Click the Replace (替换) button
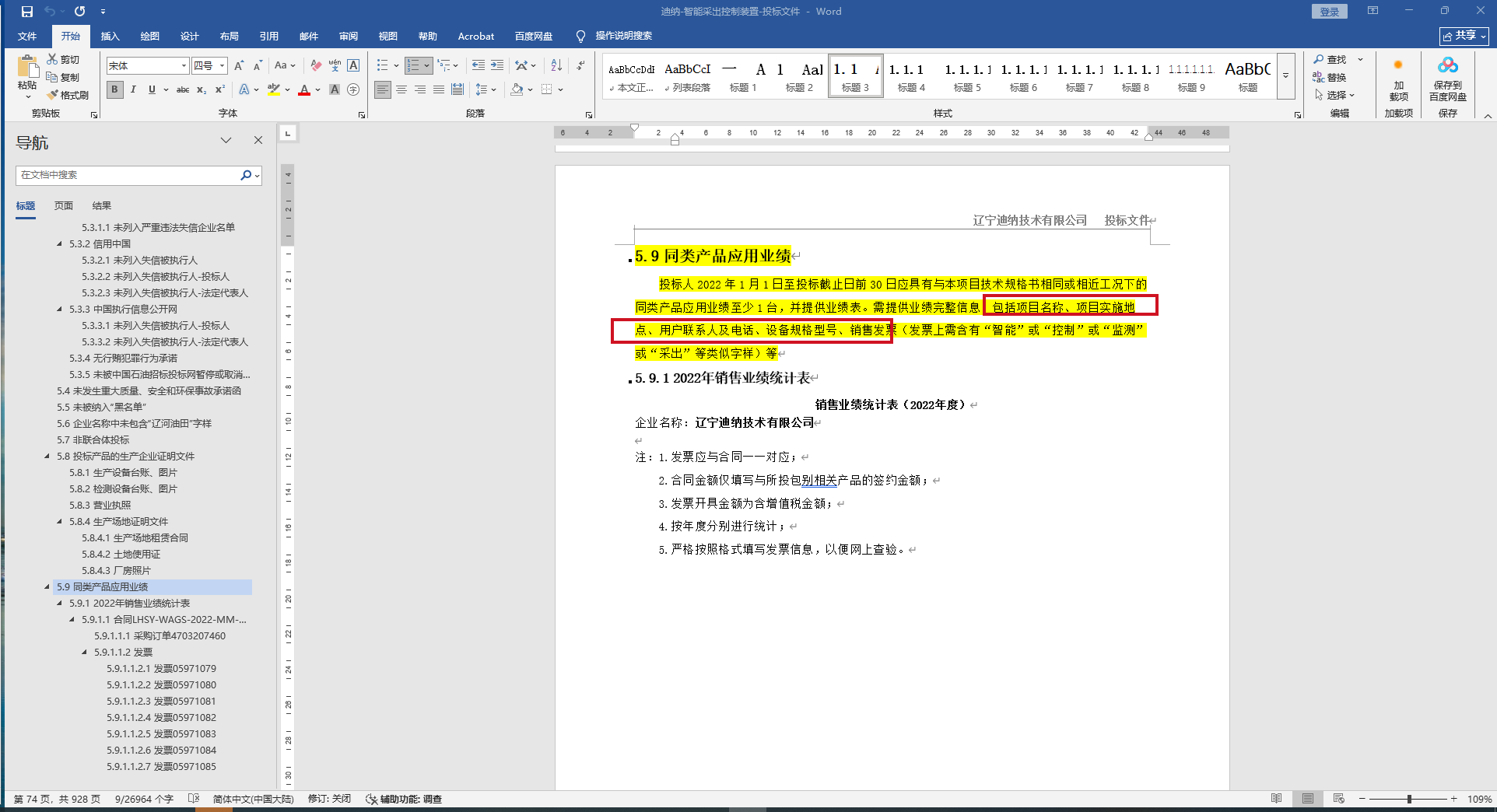 tap(1330, 77)
